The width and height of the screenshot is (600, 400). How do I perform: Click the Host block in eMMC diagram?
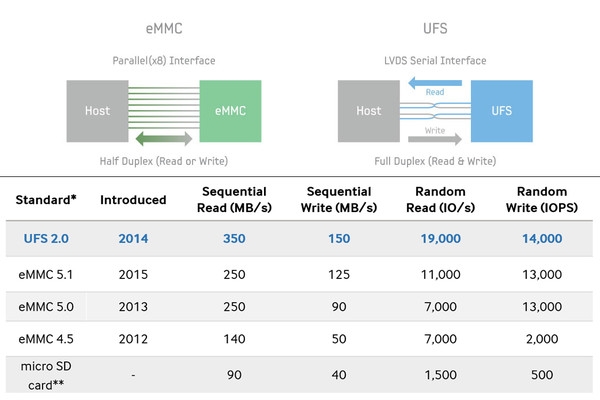(97, 110)
